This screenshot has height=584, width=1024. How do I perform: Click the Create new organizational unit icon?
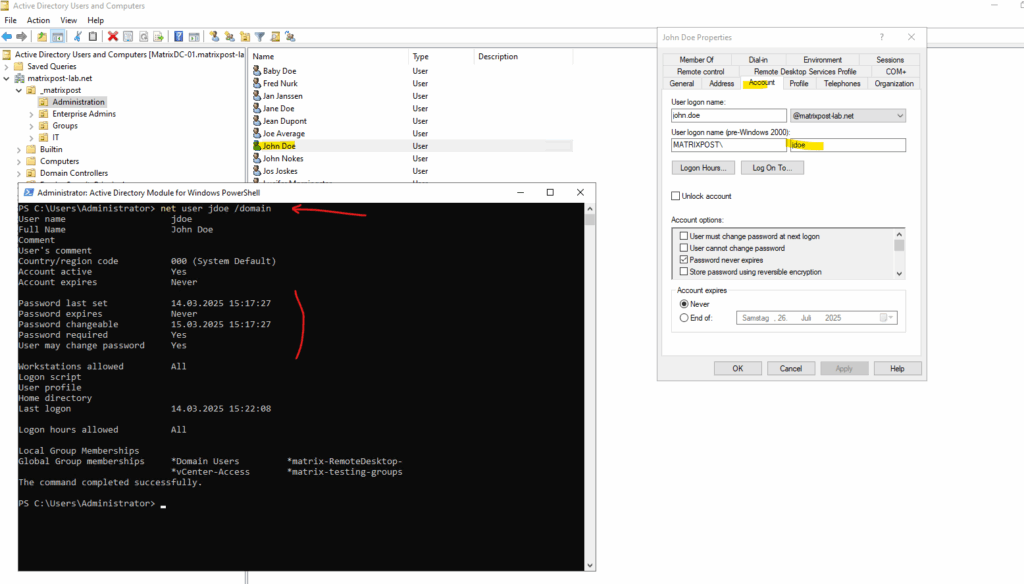[x=245, y=37]
